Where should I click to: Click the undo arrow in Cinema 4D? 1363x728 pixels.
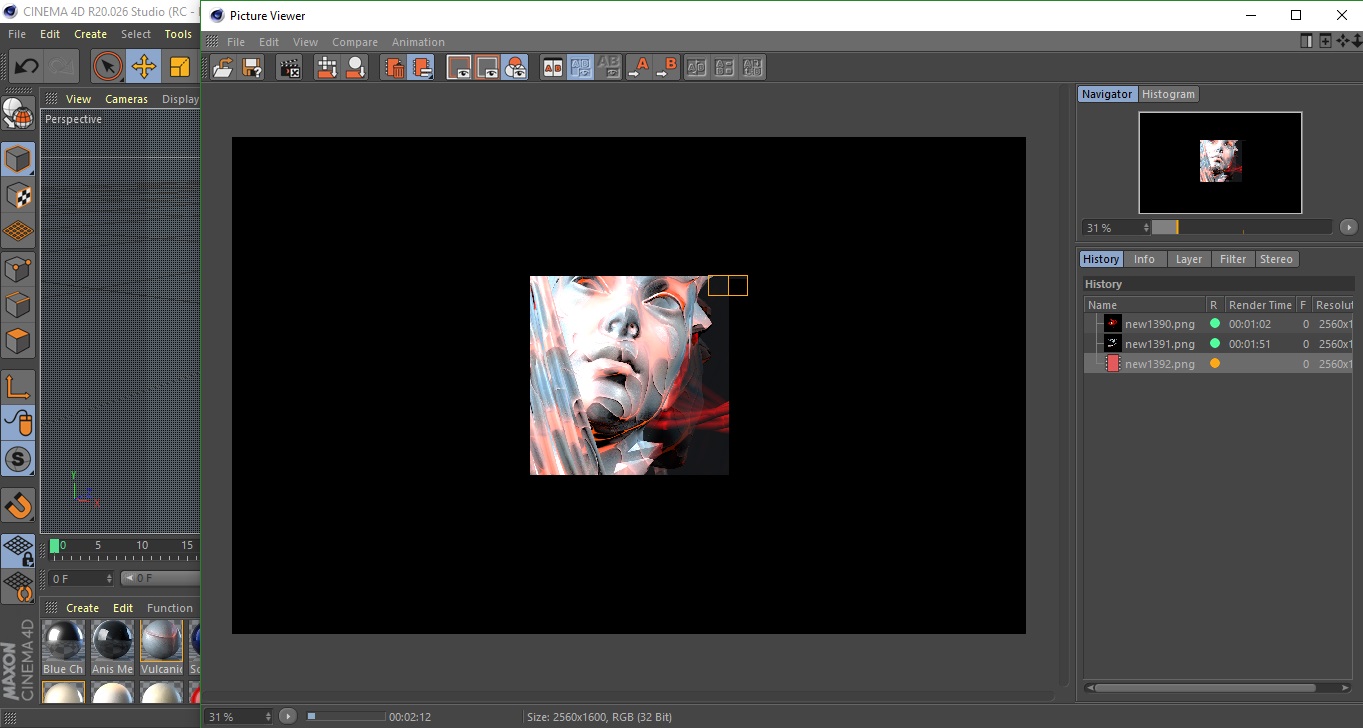(27, 67)
